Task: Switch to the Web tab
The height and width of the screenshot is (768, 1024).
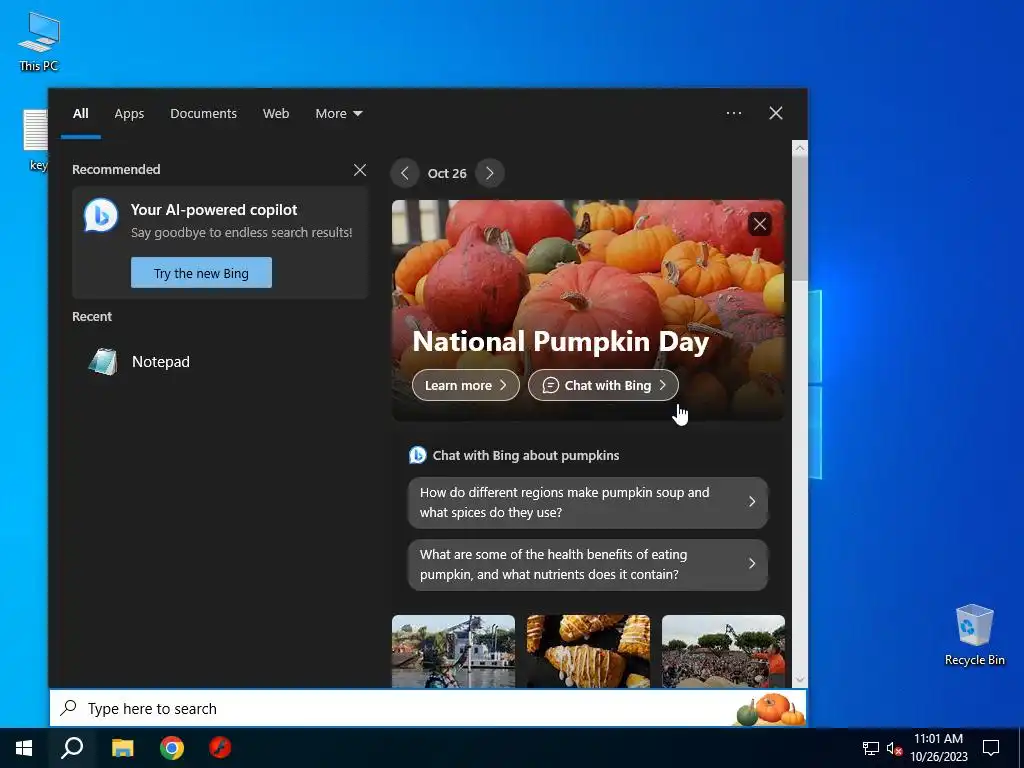Action: pos(276,114)
